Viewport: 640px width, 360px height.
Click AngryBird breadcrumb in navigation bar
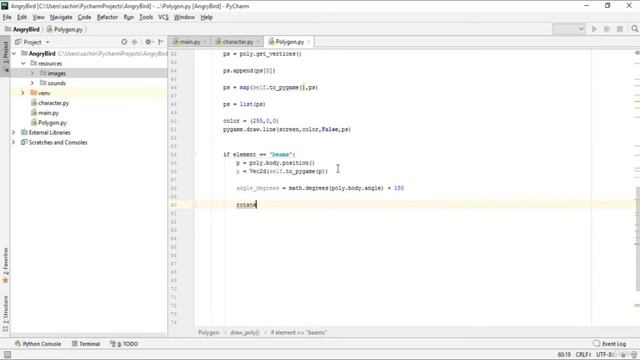pos(22,29)
